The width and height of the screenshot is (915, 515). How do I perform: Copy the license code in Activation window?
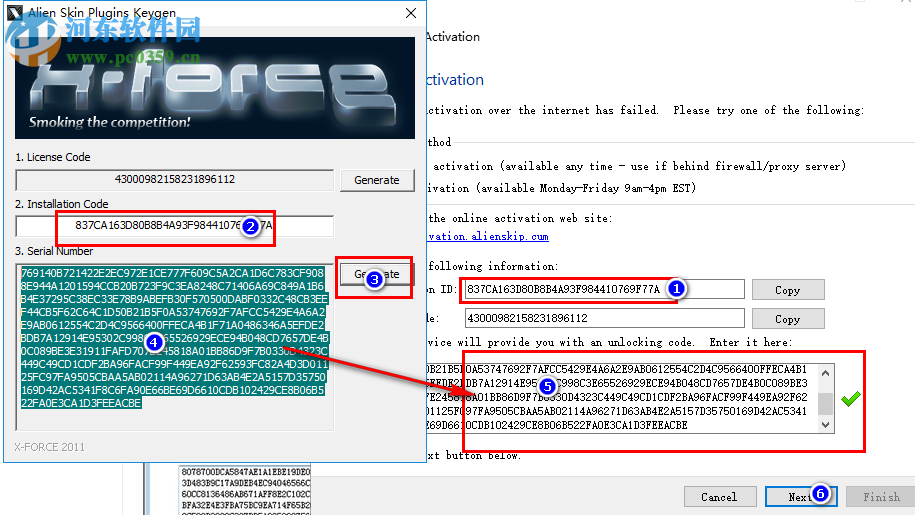[x=788, y=319]
